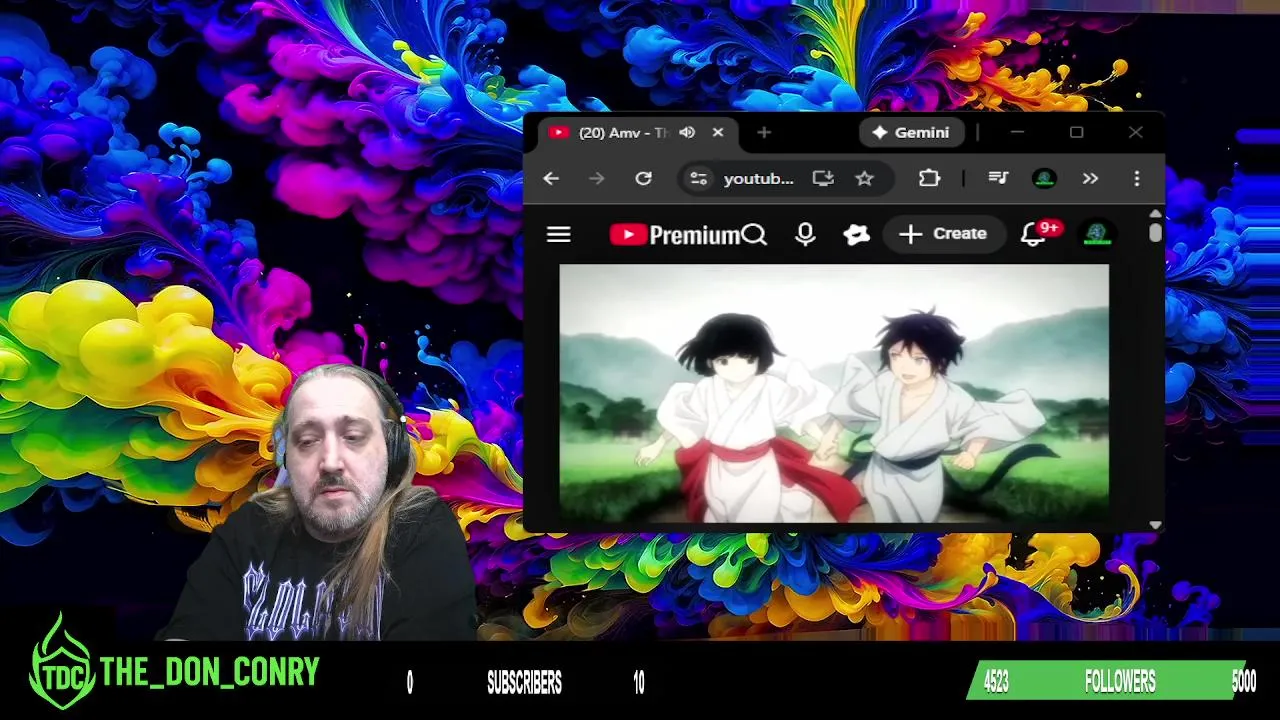Open a new browser tab

tap(764, 133)
